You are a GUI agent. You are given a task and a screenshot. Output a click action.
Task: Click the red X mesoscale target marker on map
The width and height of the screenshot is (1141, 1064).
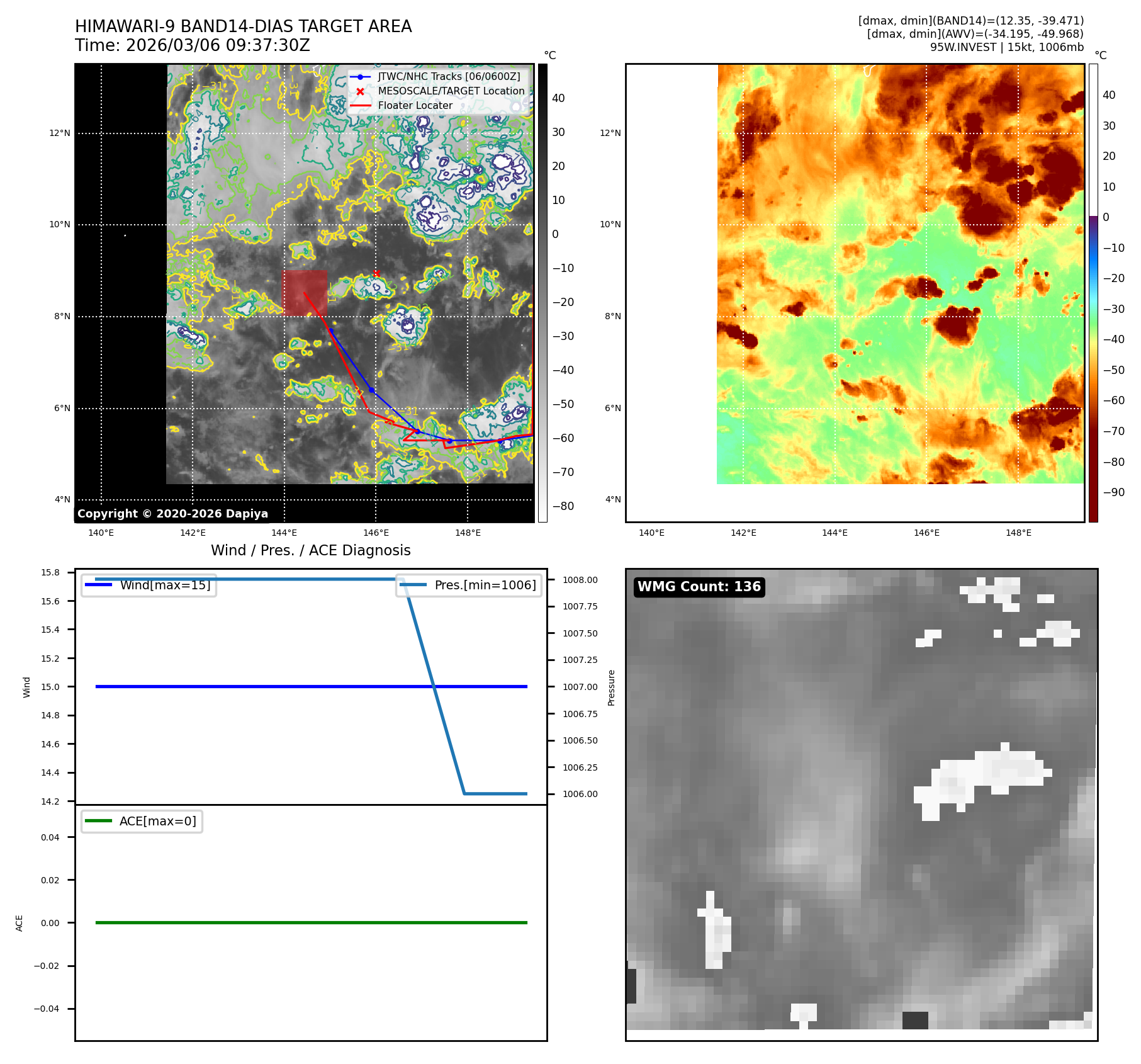pyautogui.click(x=376, y=273)
